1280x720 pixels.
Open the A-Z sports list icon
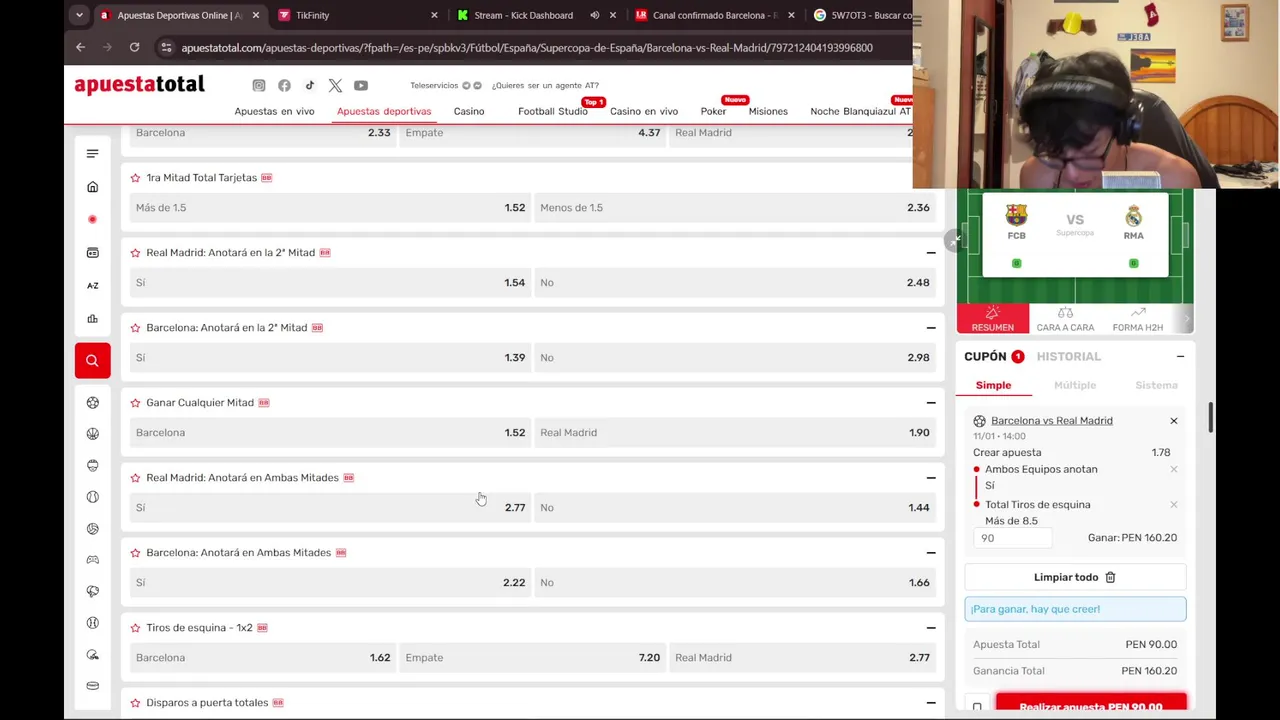click(x=92, y=285)
